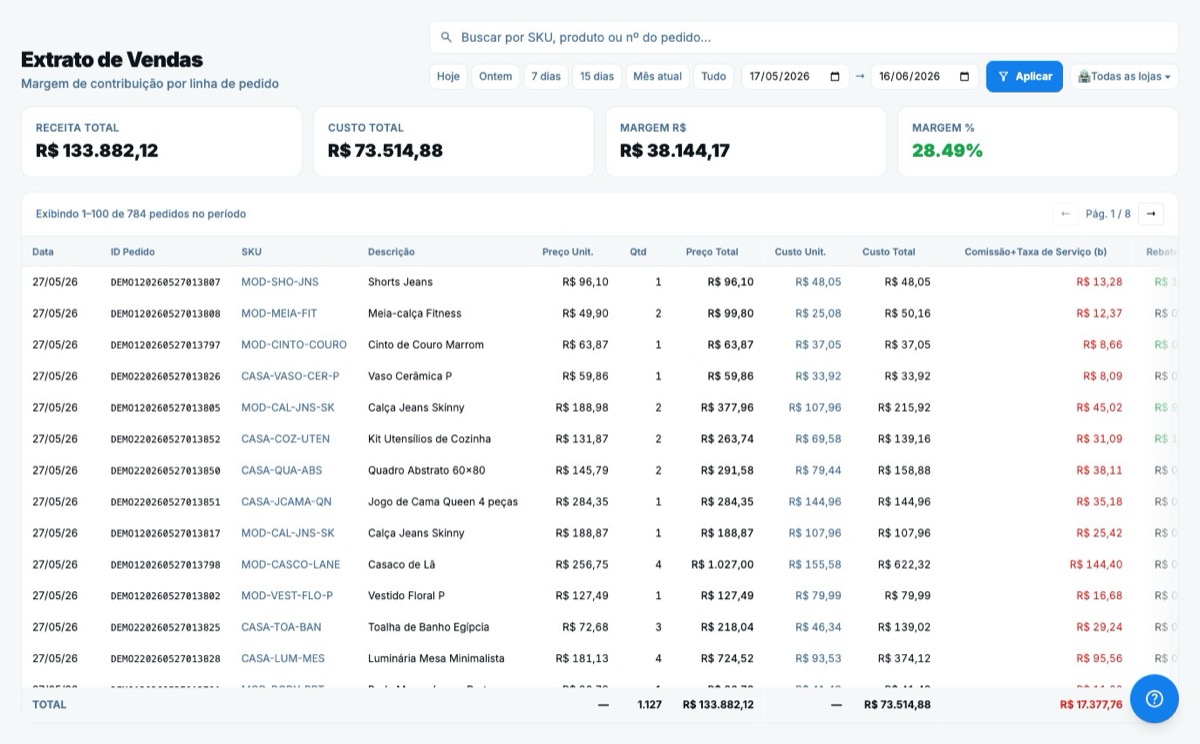Apply filters with the Aplicar button
The image size is (1200, 744).
tap(1024, 77)
